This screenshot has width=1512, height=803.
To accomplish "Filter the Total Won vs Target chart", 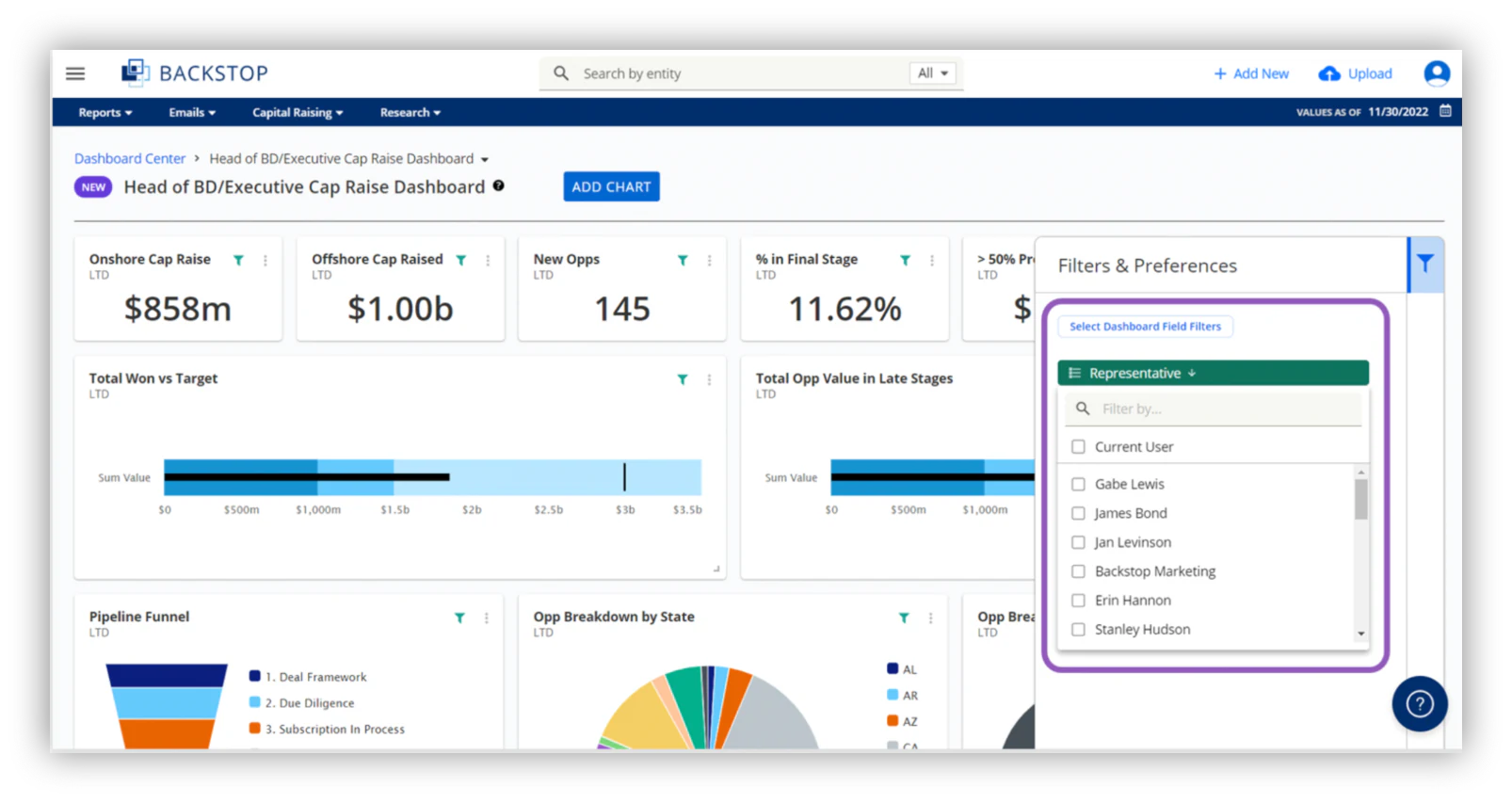I will click(683, 379).
